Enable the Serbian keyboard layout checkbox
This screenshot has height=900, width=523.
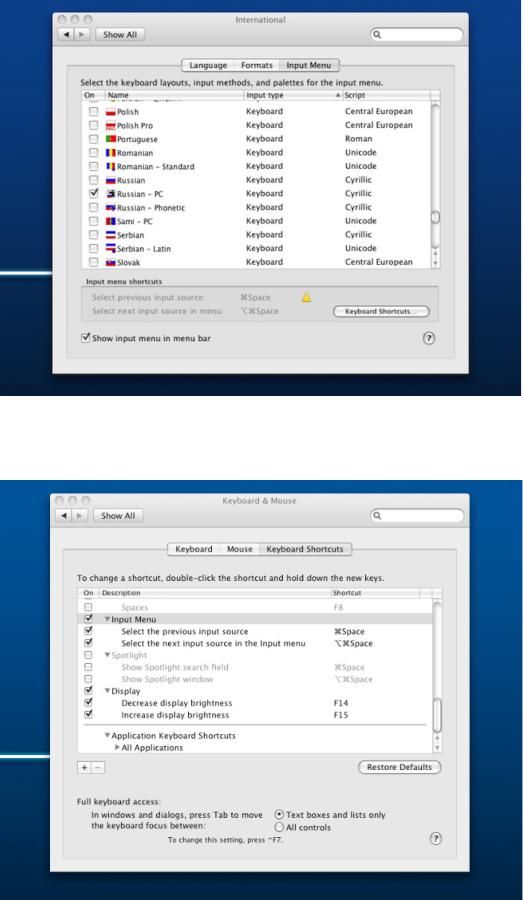94,235
